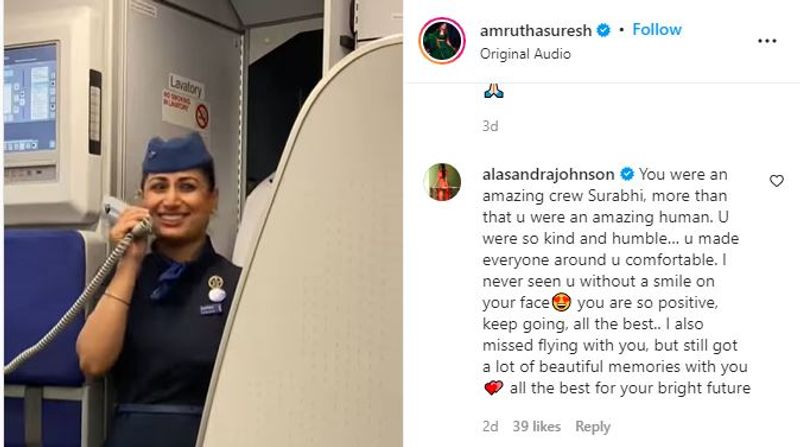Click the folded hands emoji
This screenshot has height=447, width=800.
click(x=493, y=91)
